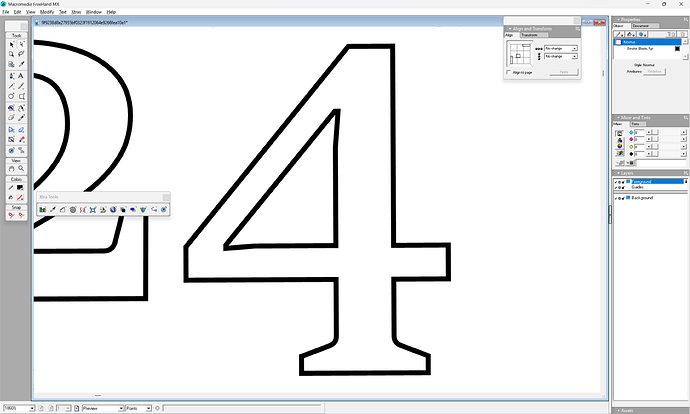Toggle visibility checkmark of Background layer
Viewport: 690px width, 414px height.
616,198
